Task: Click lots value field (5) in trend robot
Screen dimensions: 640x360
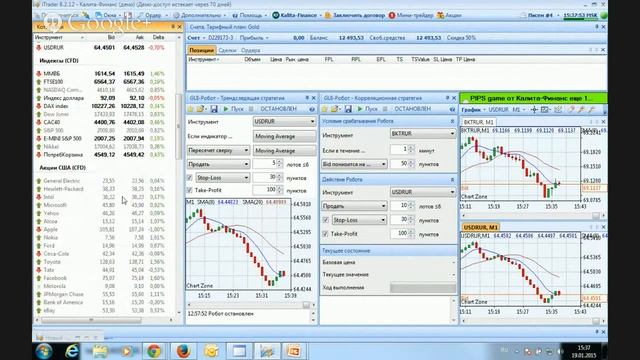Action: coord(265,164)
